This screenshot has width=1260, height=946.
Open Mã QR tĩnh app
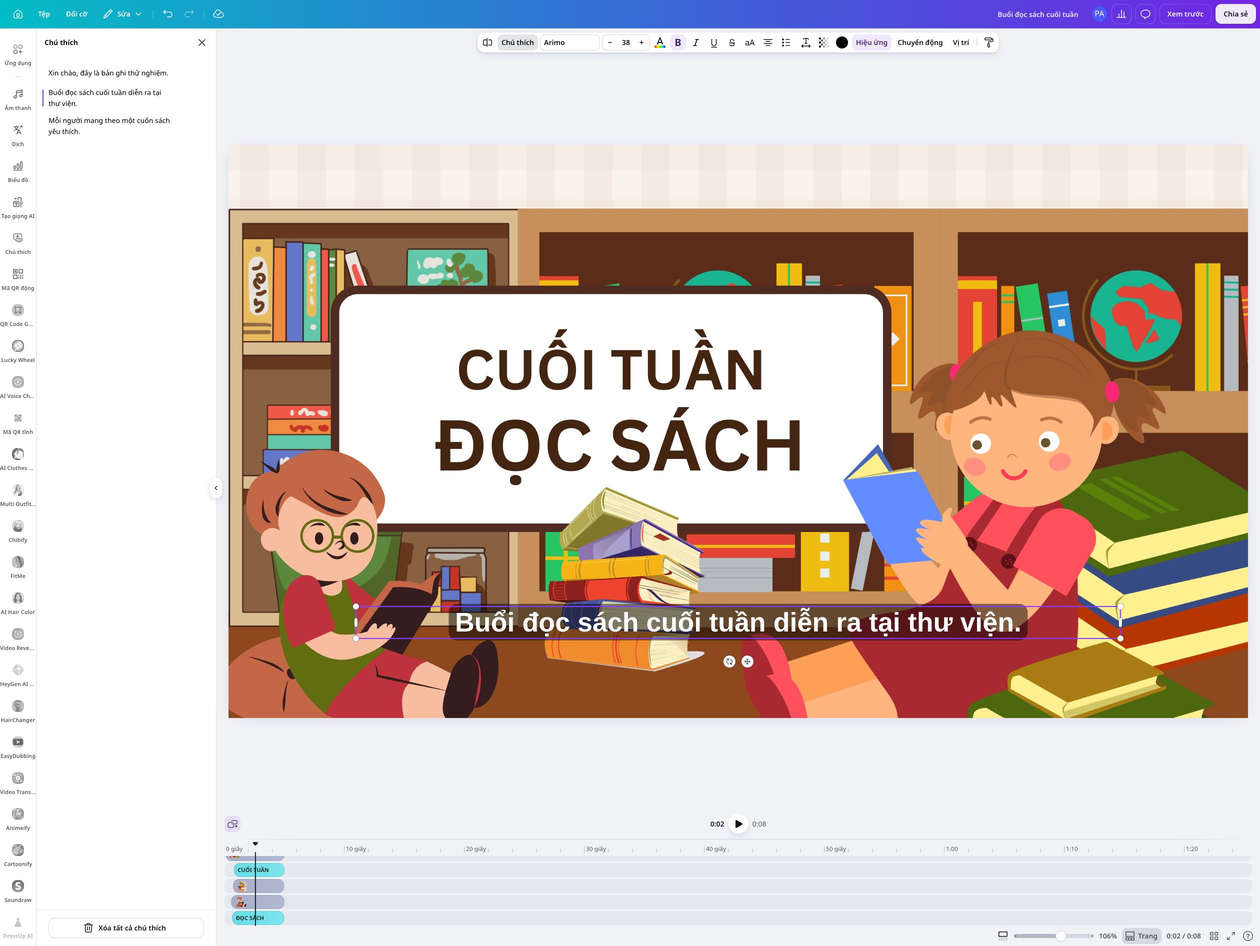point(18,423)
